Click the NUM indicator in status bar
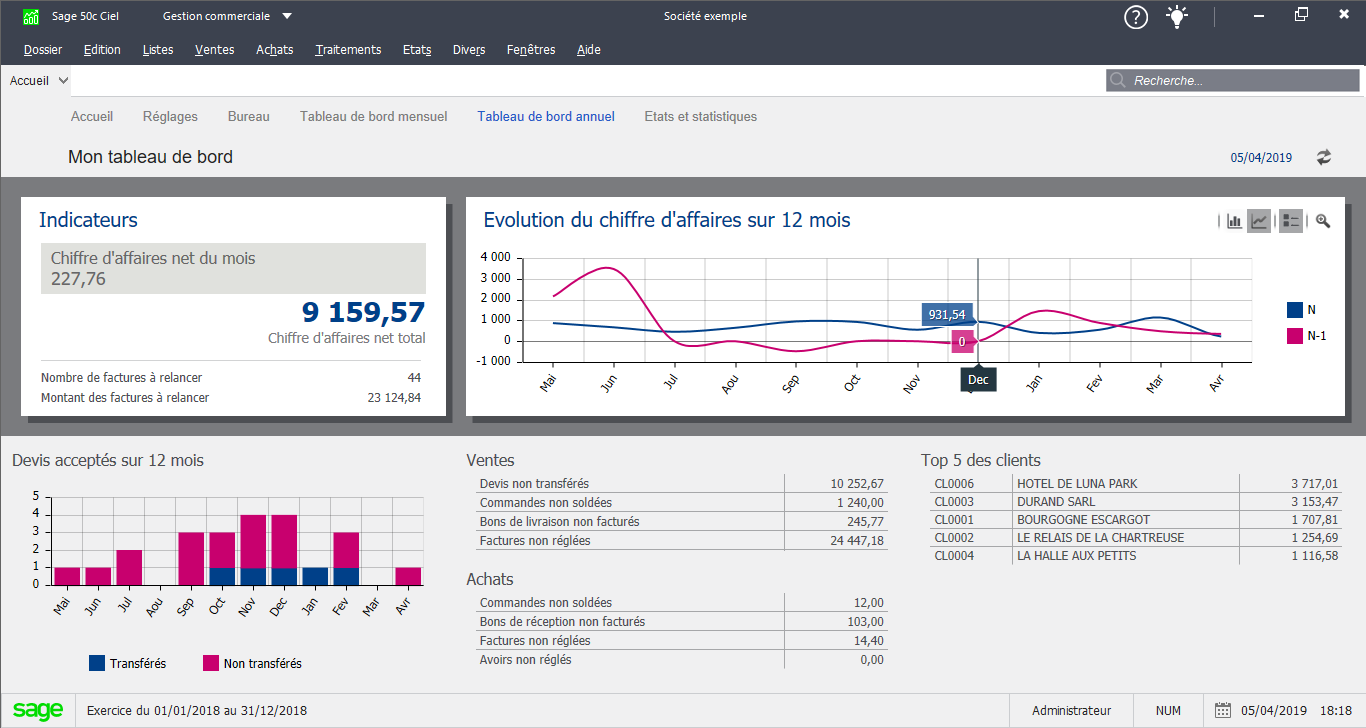The image size is (1366, 728). tap(1168, 711)
